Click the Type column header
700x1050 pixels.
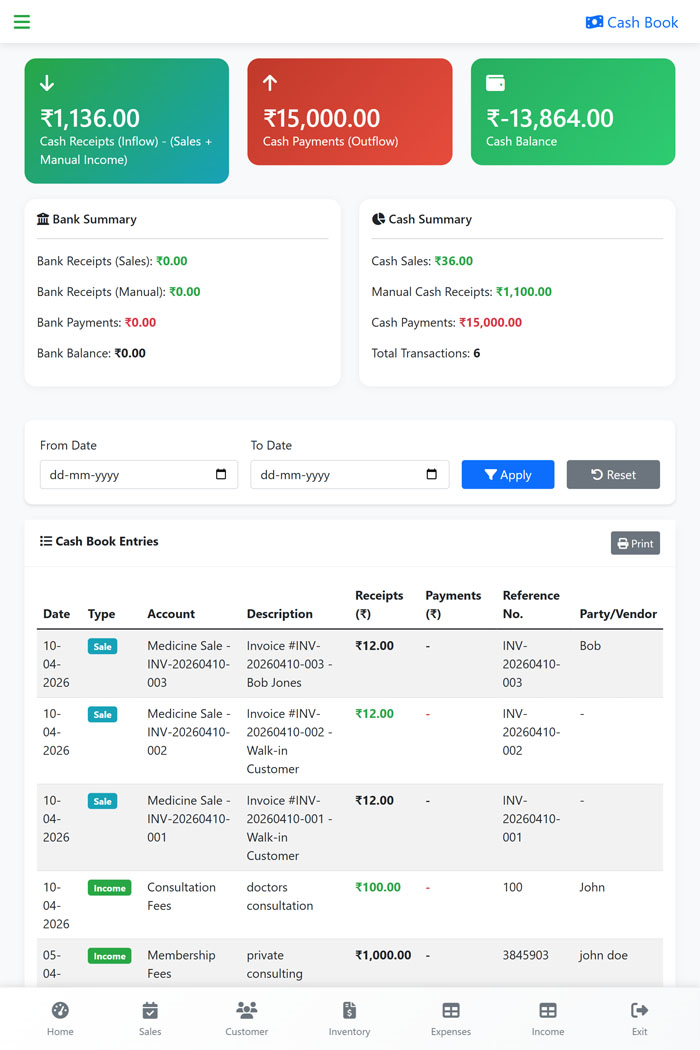coord(101,614)
